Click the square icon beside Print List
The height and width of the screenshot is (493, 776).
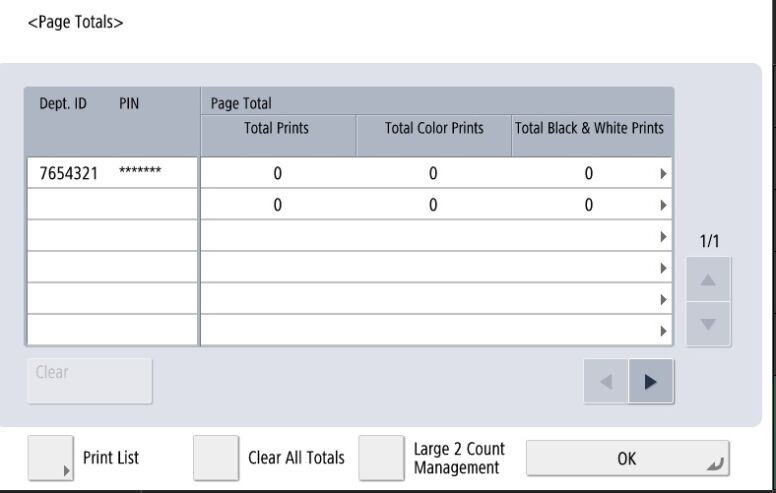pyautogui.click(x=51, y=458)
